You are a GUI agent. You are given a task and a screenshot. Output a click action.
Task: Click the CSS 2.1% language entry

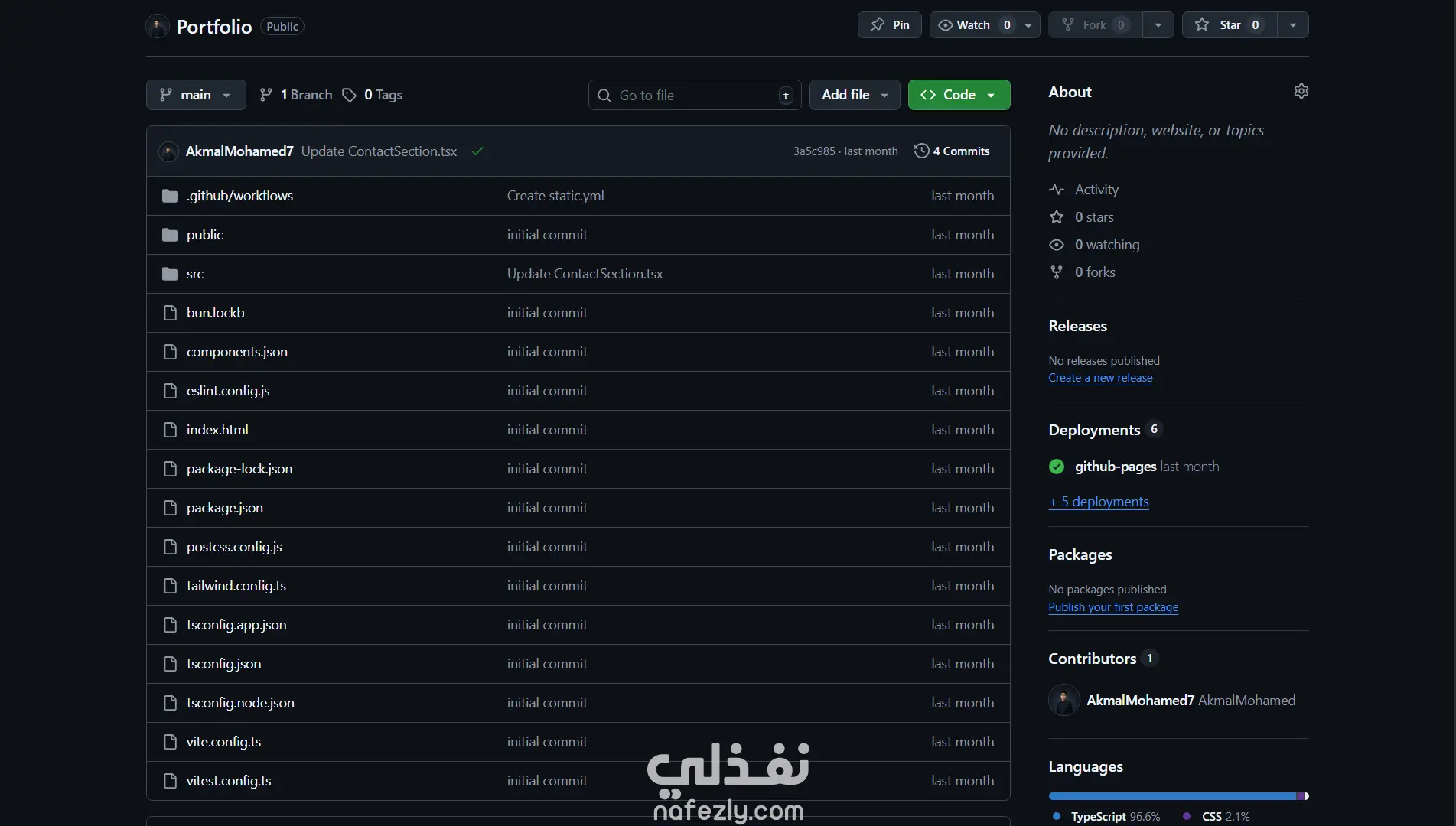pos(1217,817)
